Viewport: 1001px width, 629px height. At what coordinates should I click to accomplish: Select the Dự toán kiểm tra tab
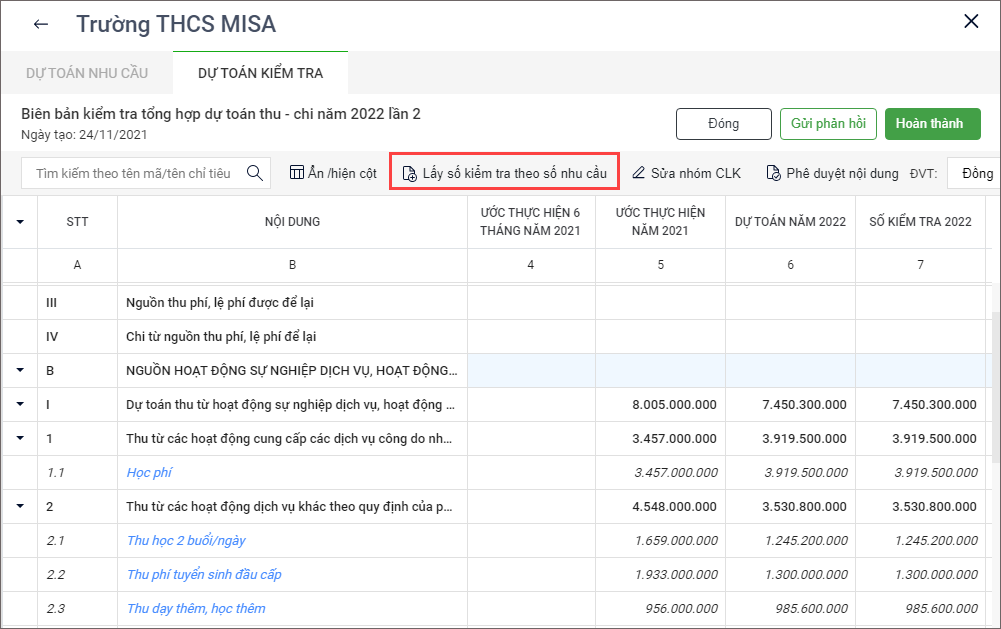(260, 74)
